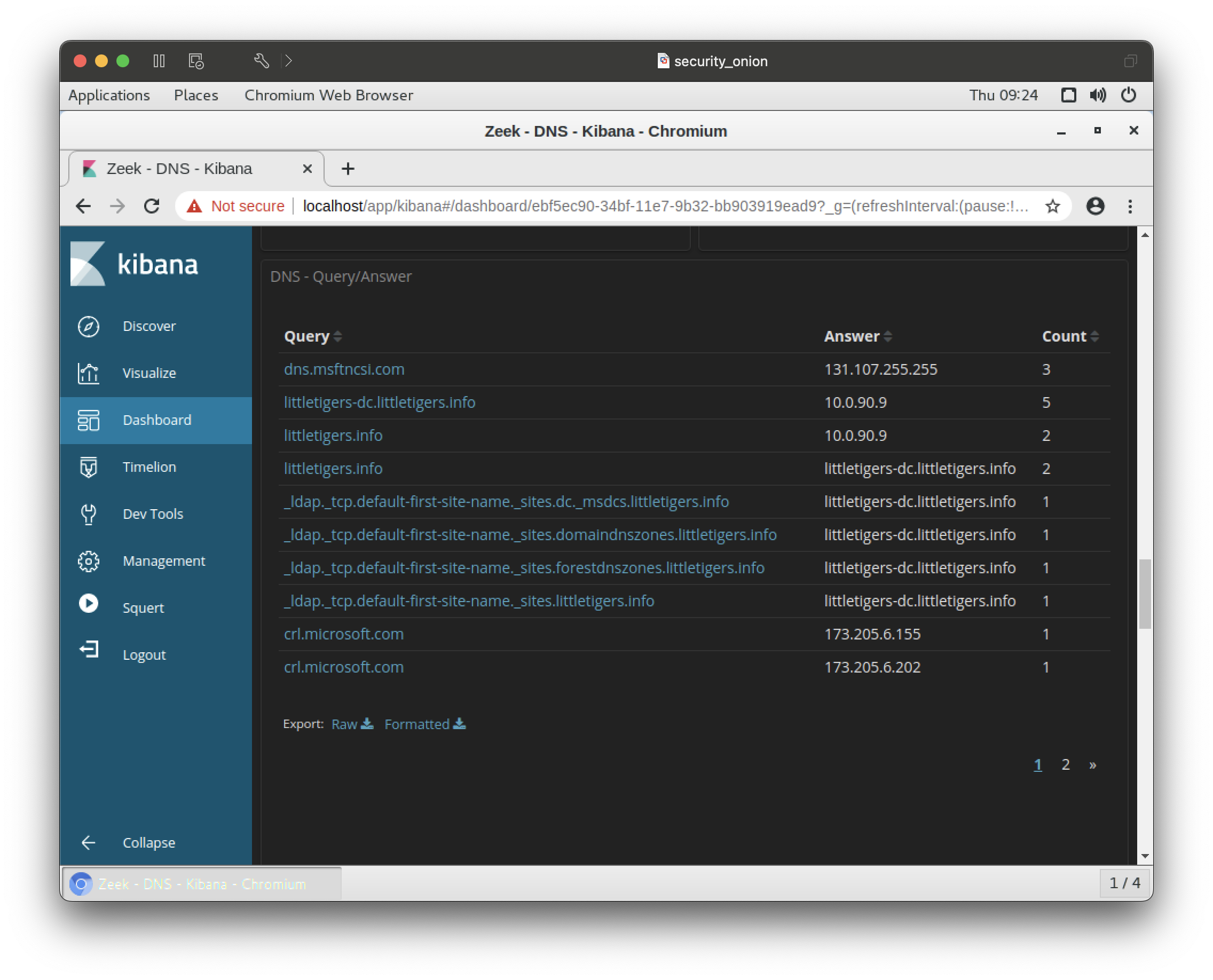The width and height of the screenshot is (1213, 980).
Task: Click the VM snapshot icon in title bar
Action: click(195, 60)
